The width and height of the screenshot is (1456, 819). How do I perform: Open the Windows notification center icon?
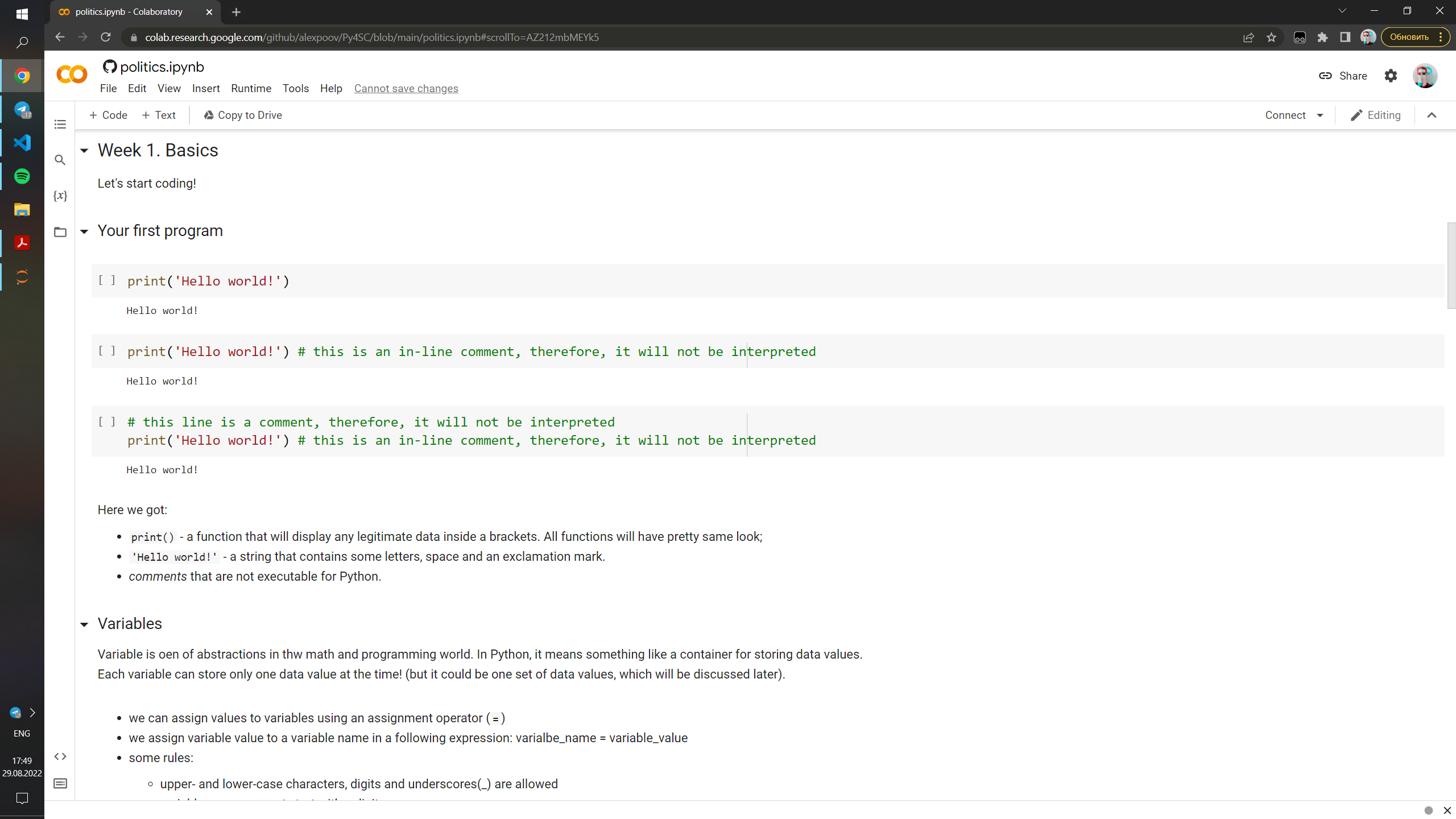[22, 799]
